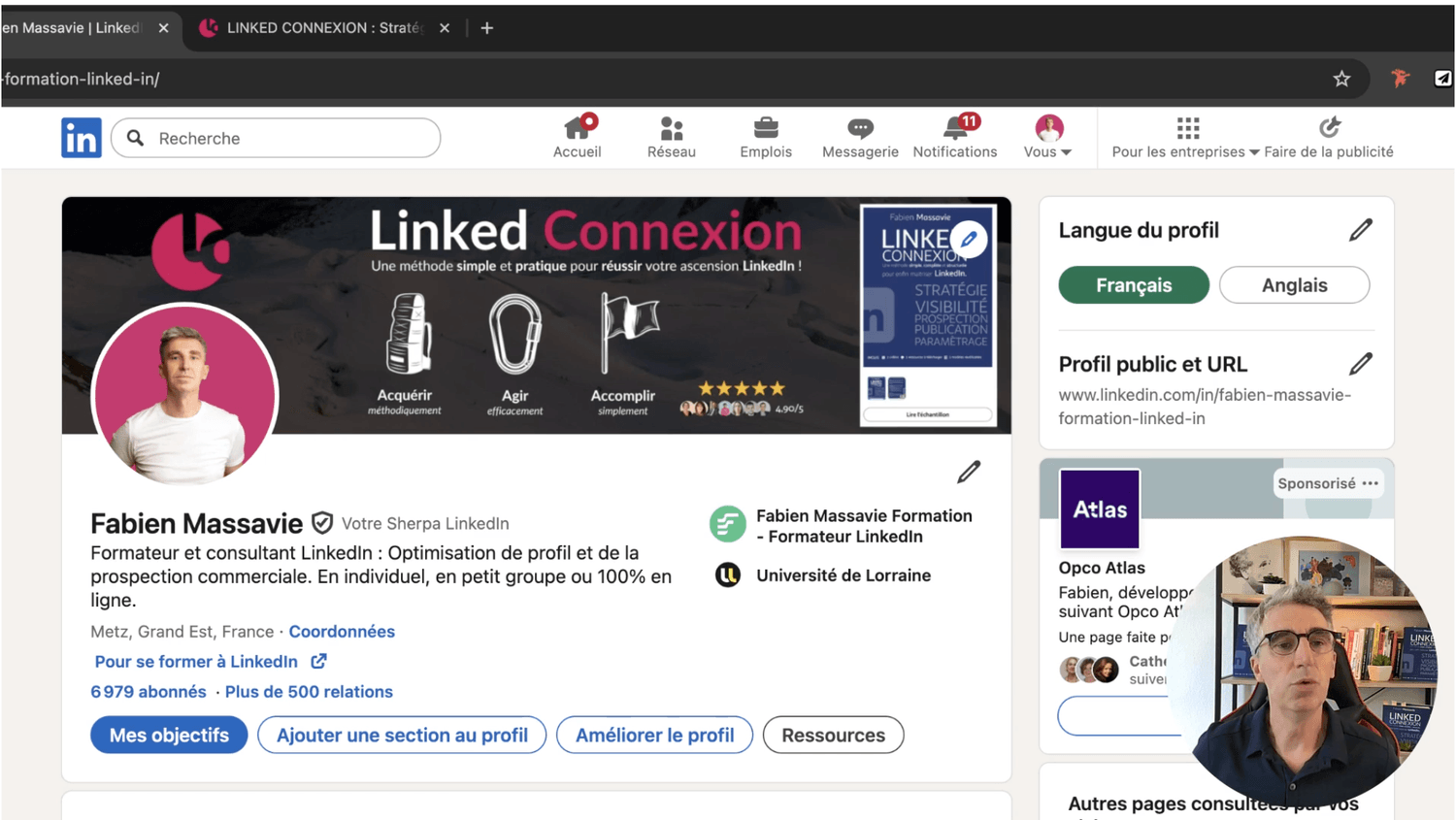
Task: Open the Ressources button
Action: click(833, 735)
